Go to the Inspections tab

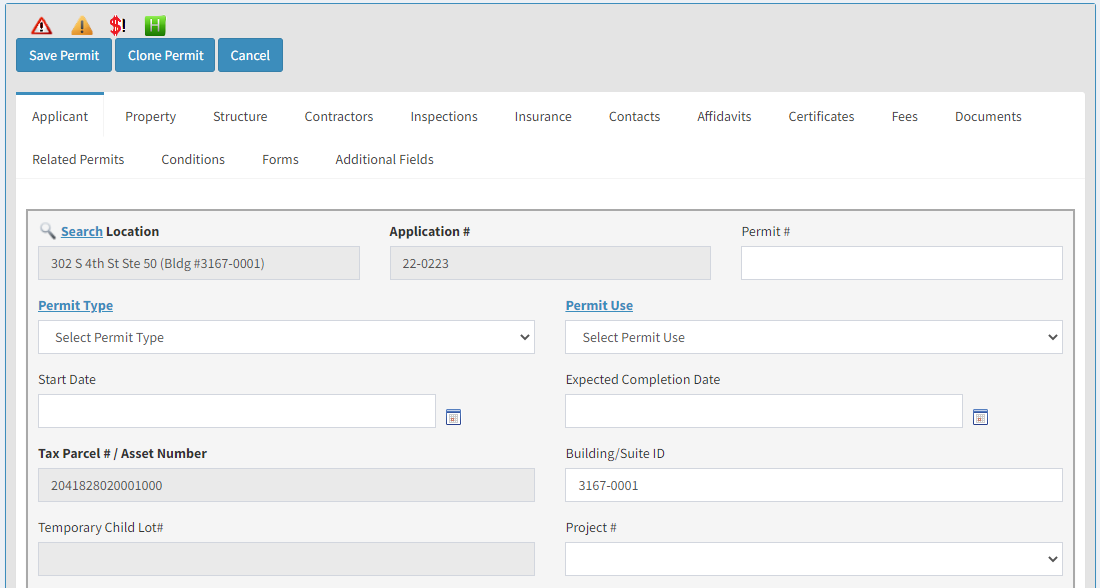(444, 116)
